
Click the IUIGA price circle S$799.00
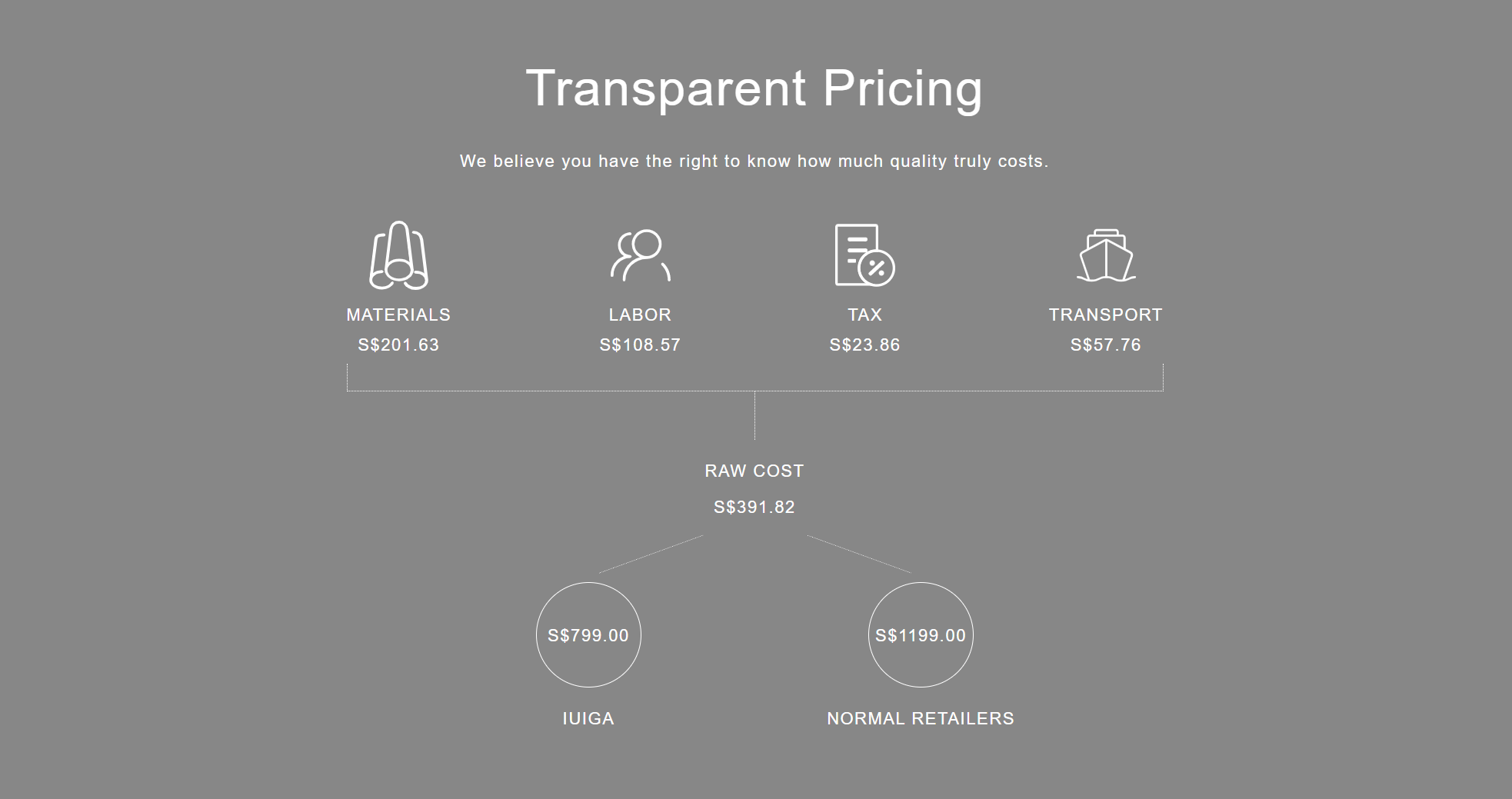pyautogui.click(x=588, y=635)
